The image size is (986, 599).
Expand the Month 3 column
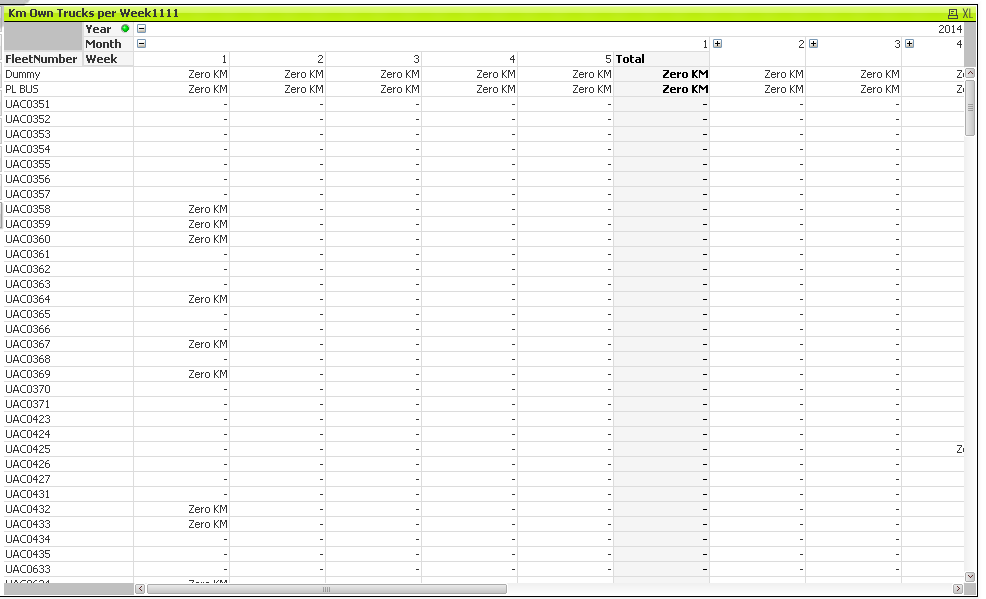click(x=814, y=43)
